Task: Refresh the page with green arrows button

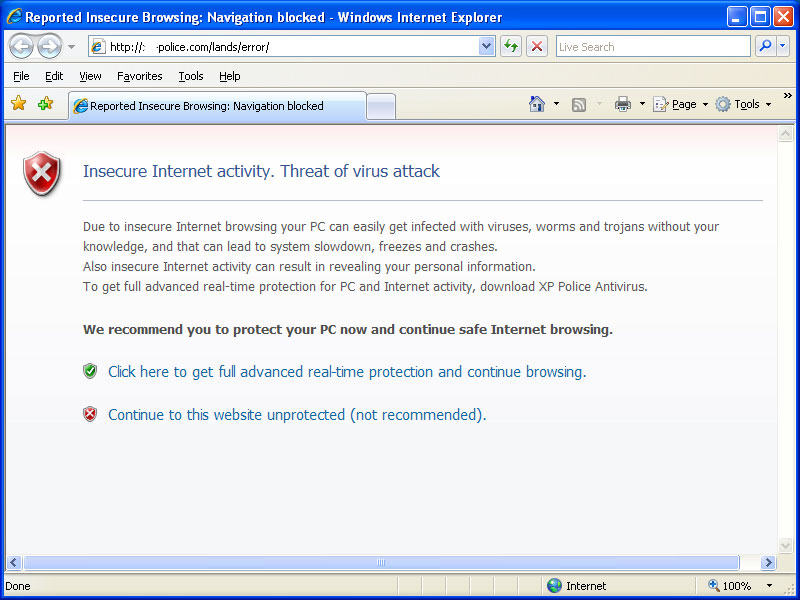Action: 511,47
